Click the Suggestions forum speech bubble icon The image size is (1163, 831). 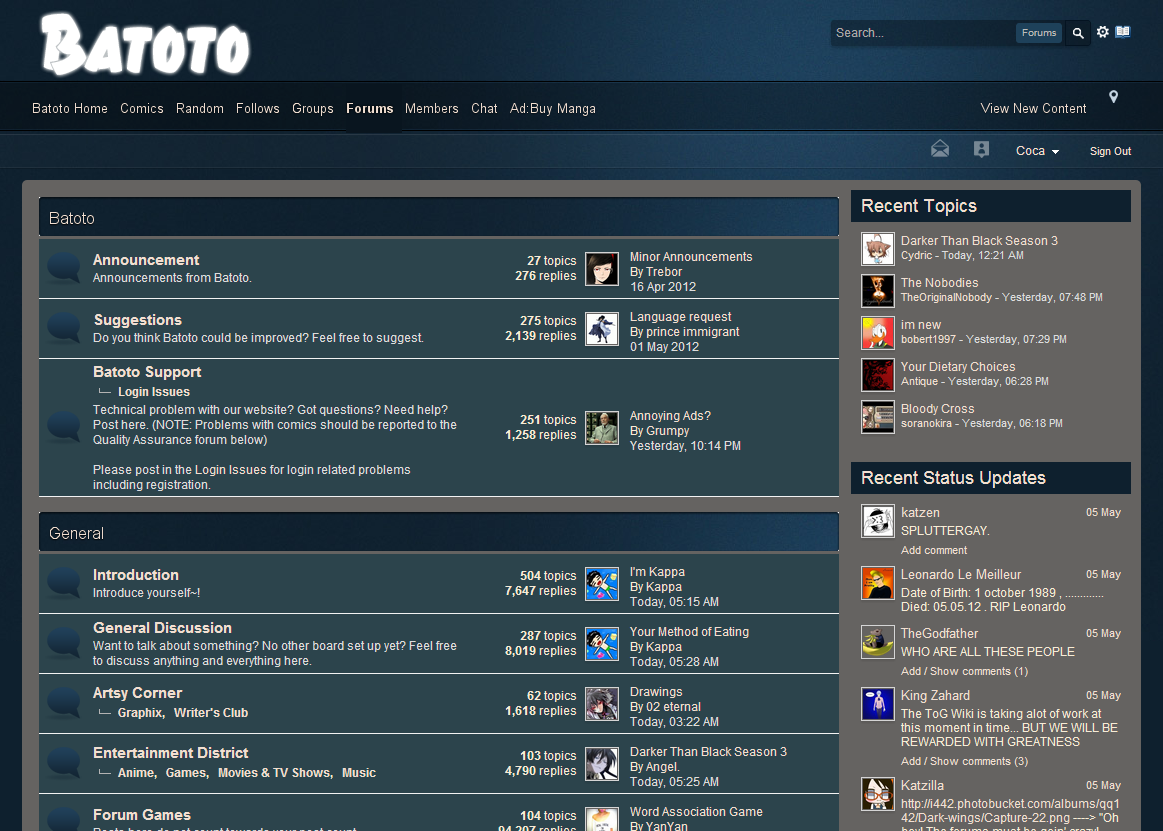pos(64,328)
